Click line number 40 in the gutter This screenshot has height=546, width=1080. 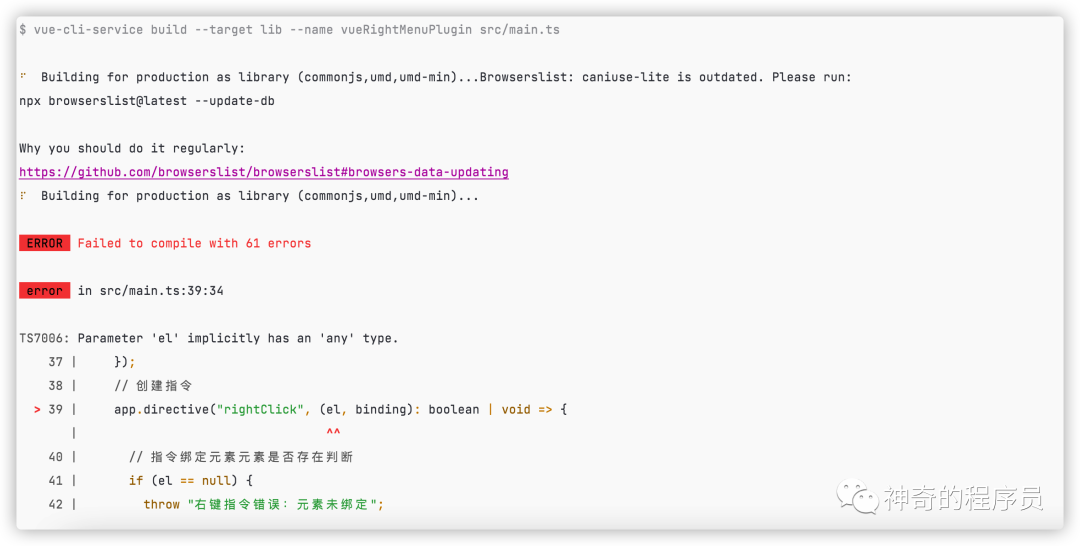pyautogui.click(x=55, y=457)
